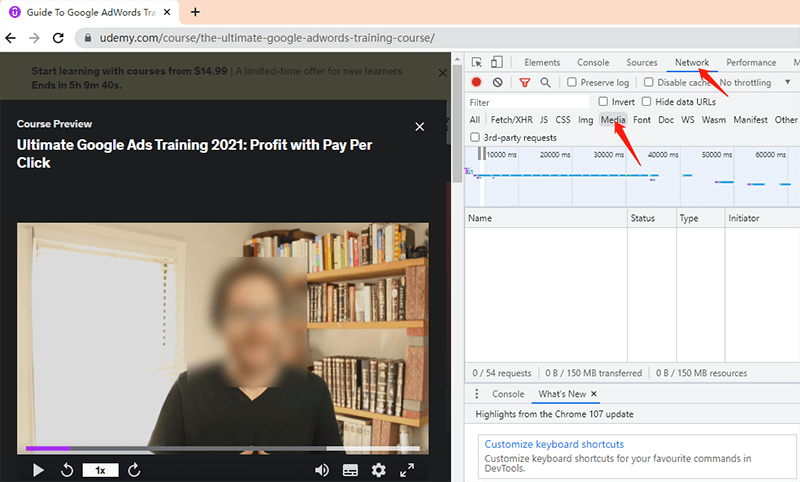Viewport: 800px width, 482px height.
Task: Close the Course Preview panel
Action: [419, 126]
